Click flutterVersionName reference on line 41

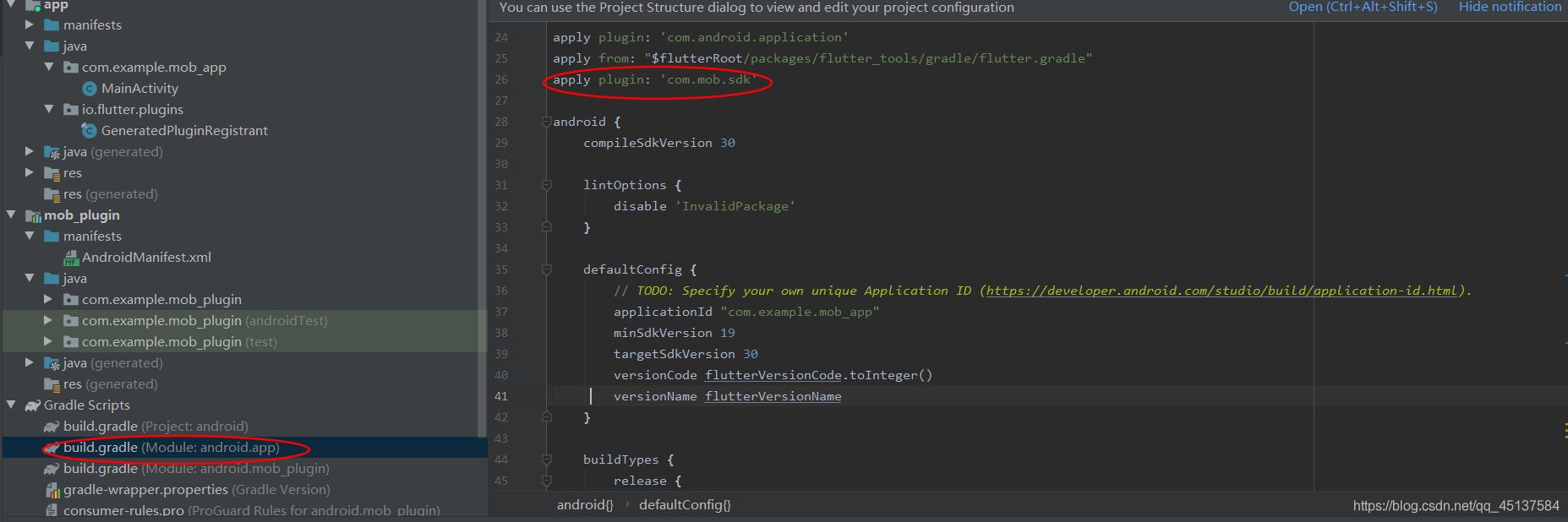(773, 396)
